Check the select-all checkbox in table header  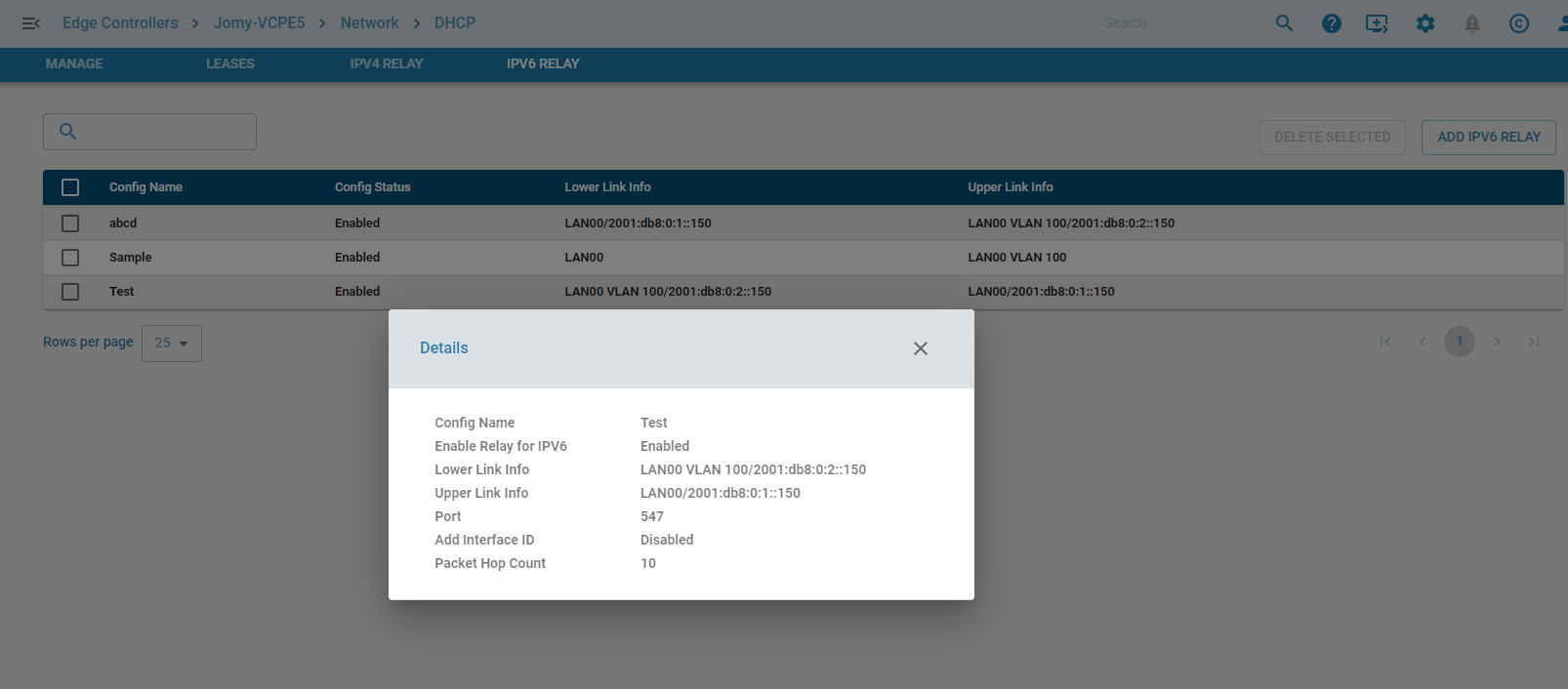coord(70,187)
